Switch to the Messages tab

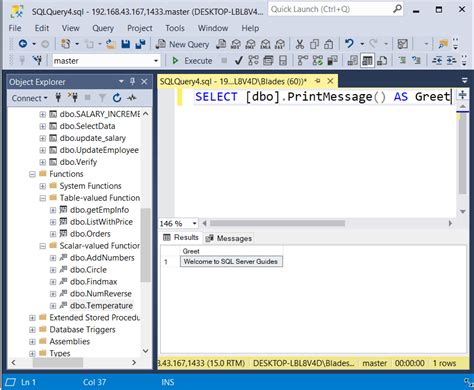(229, 238)
